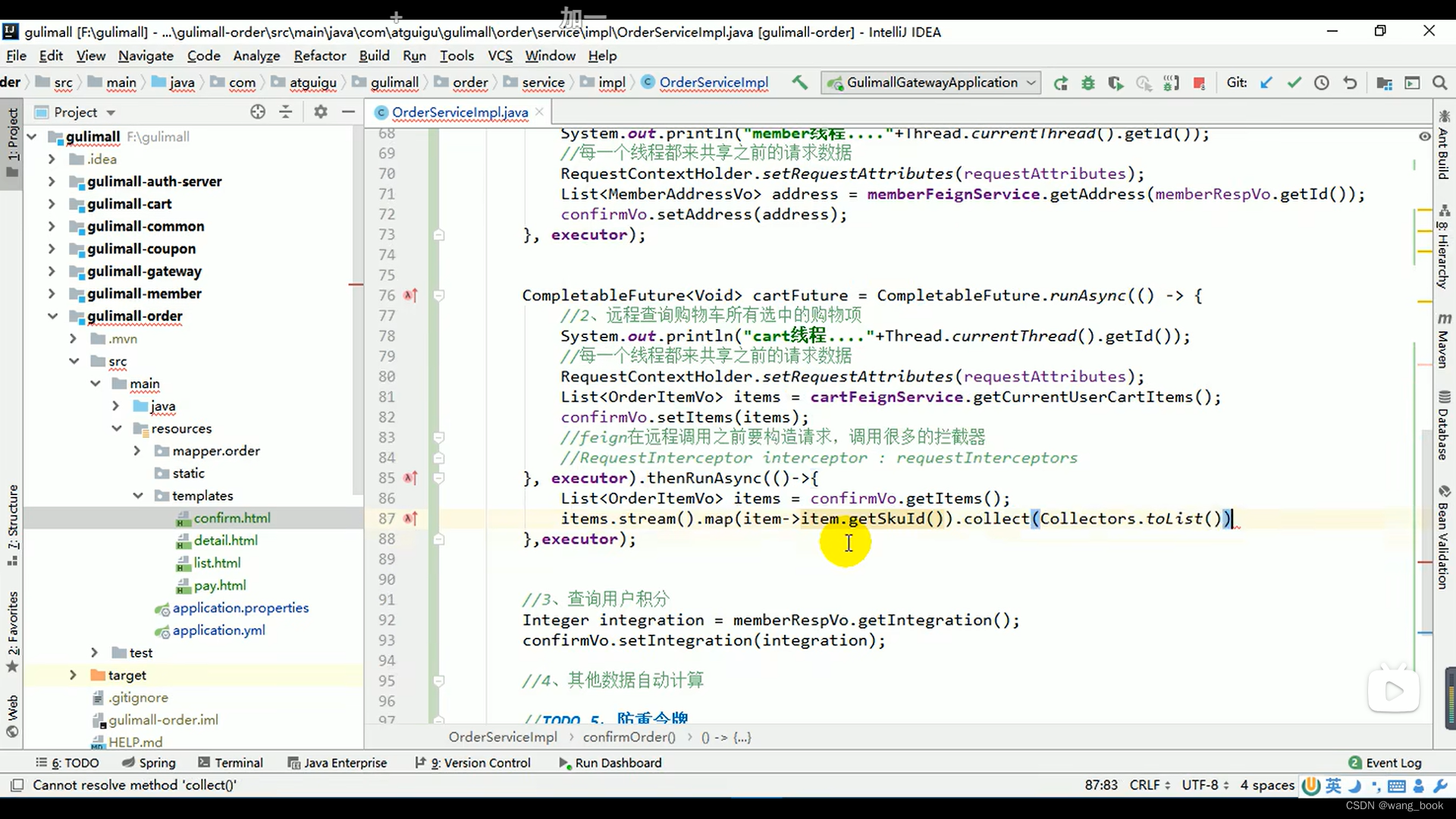Toggle code folding marker on line 76
This screenshot has height=819, width=1456.
pos(438,296)
